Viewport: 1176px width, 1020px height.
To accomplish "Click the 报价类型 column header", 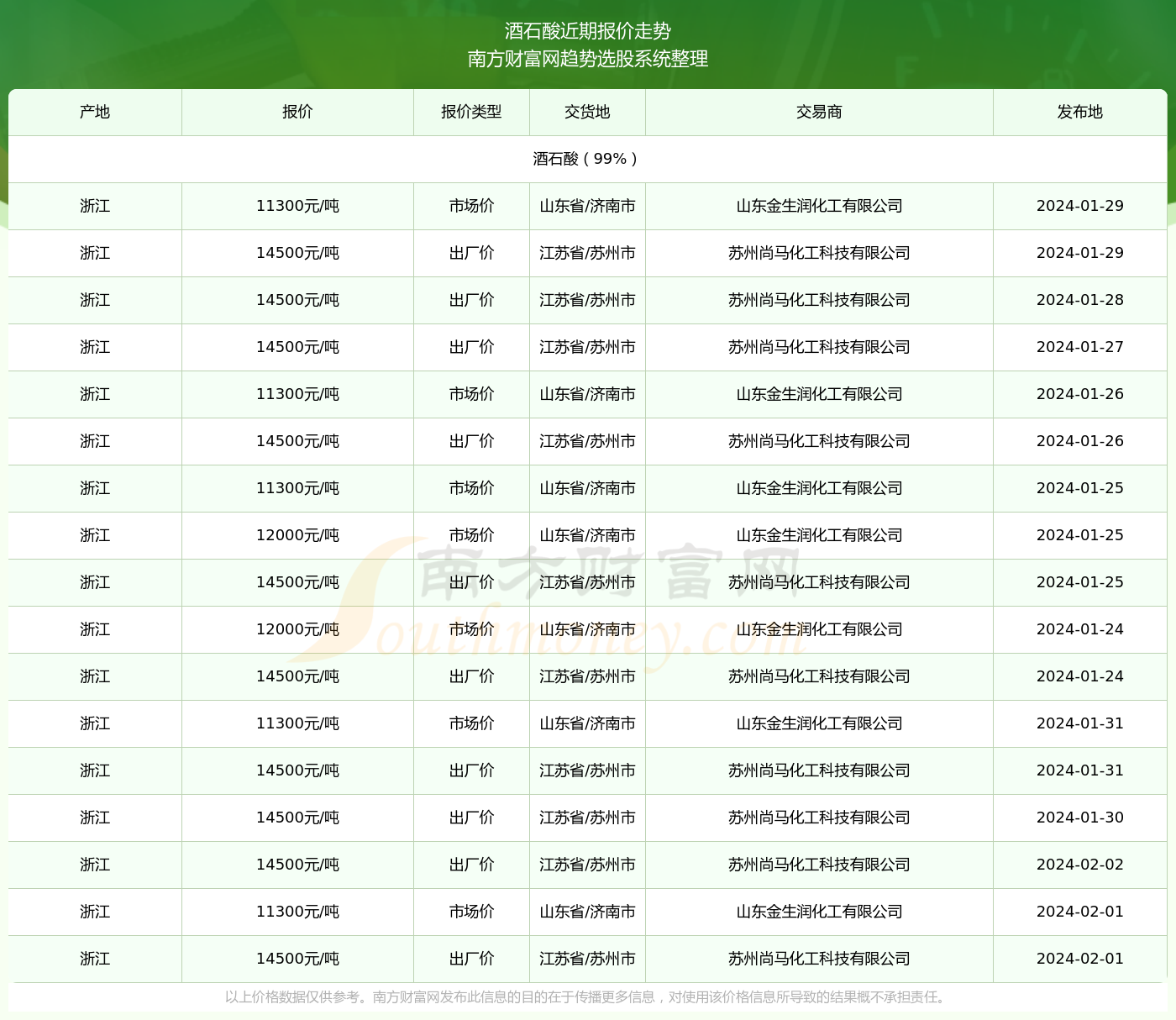I will click(471, 112).
